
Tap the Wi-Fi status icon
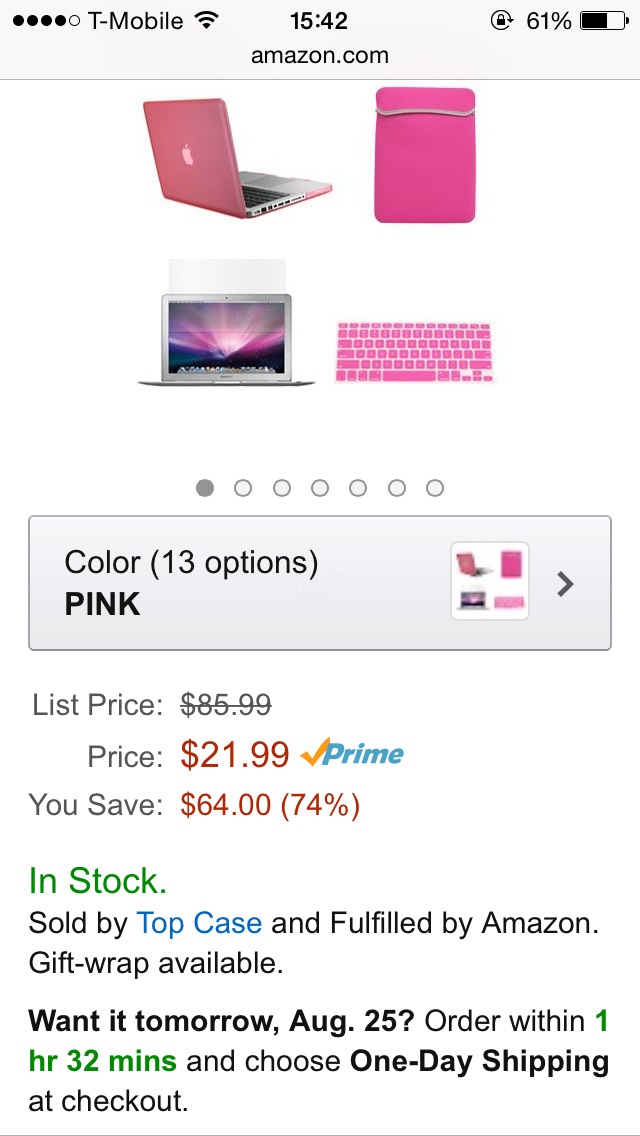point(207,21)
